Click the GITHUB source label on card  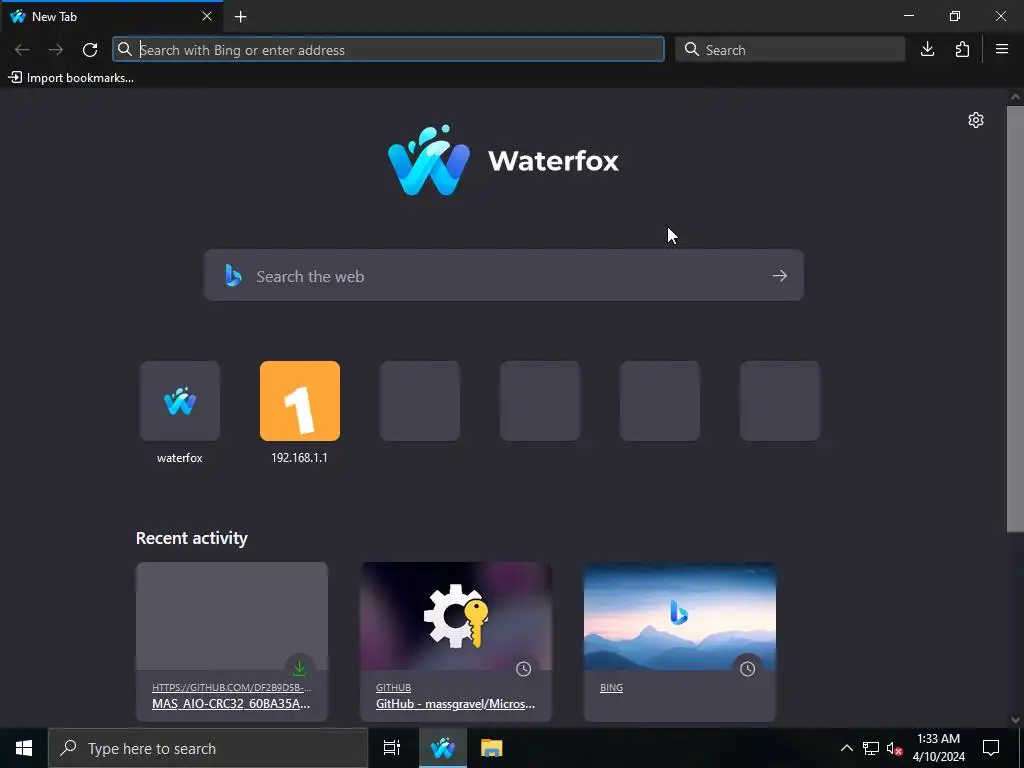point(393,688)
